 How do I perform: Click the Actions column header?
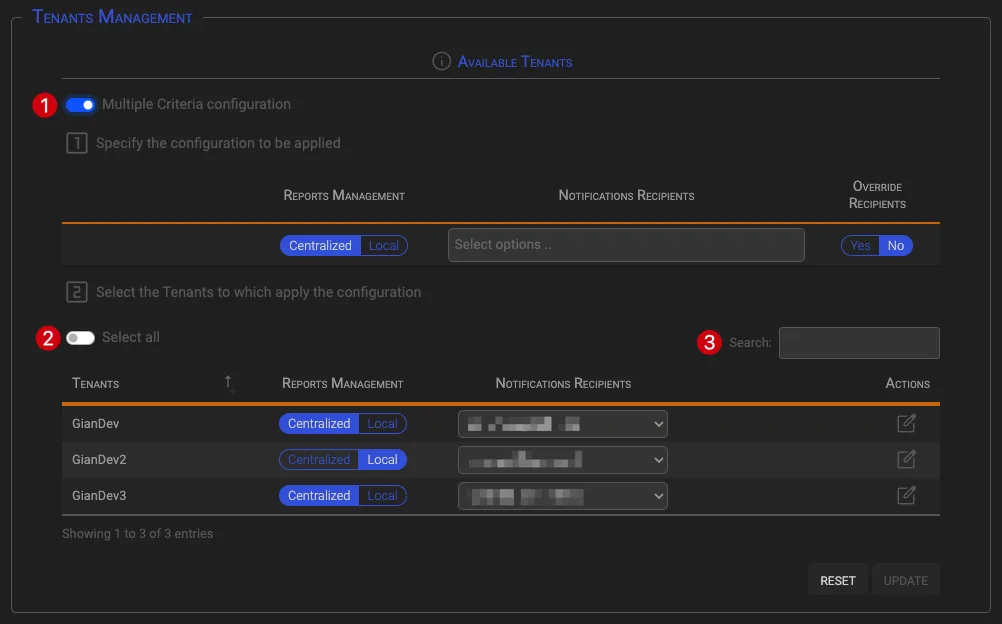click(907, 384)
